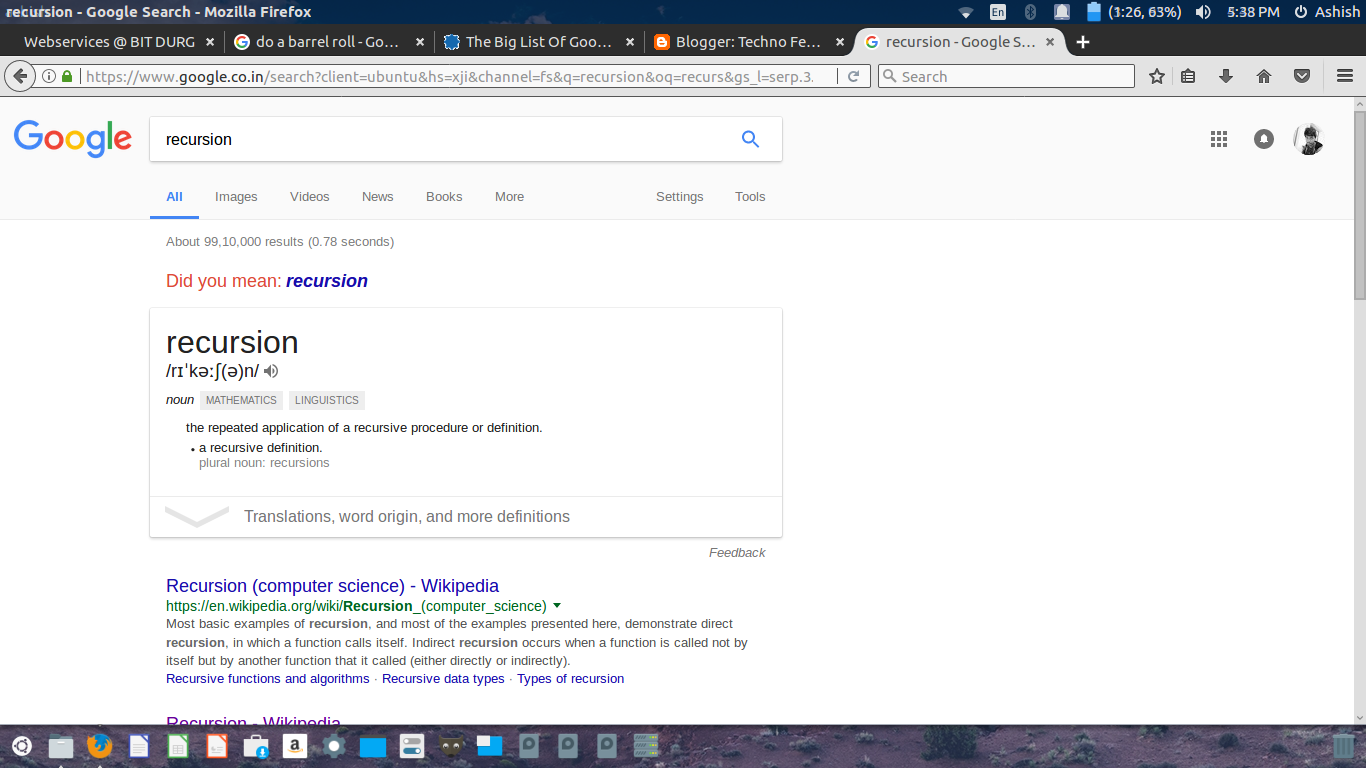Open Files manager from the dock

(61, 746)
